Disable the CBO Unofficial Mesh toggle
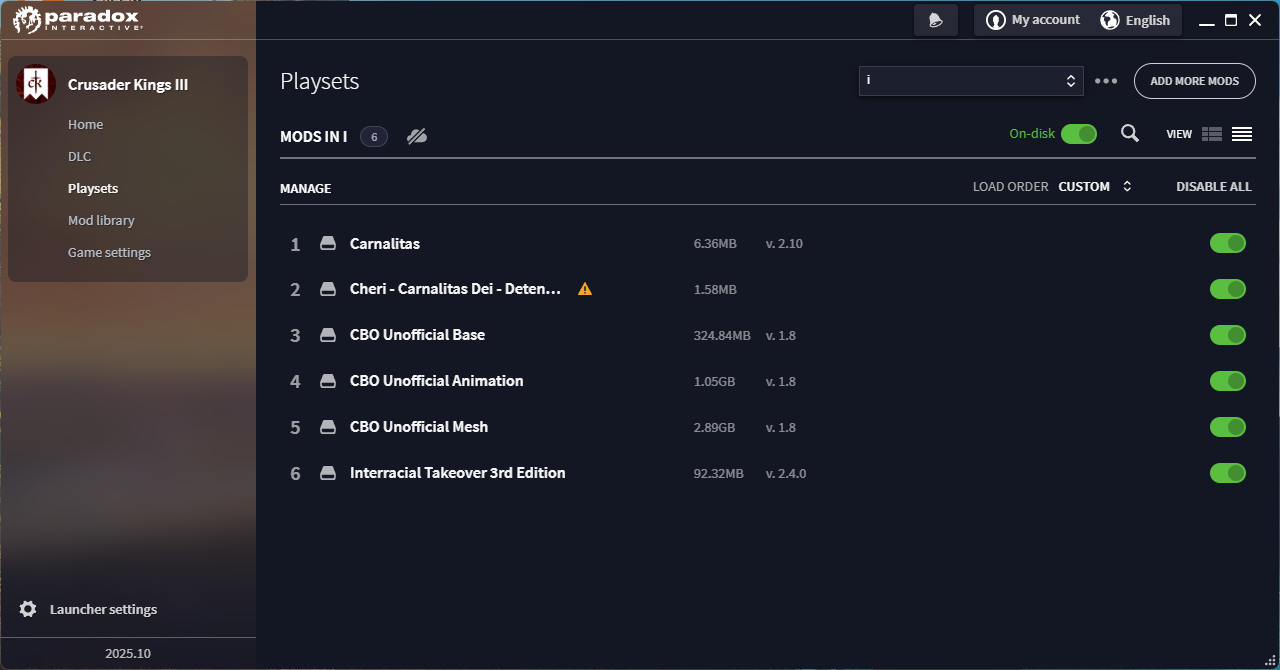This screenshot has height=670, width=1280. click(x=1228, y=427)
